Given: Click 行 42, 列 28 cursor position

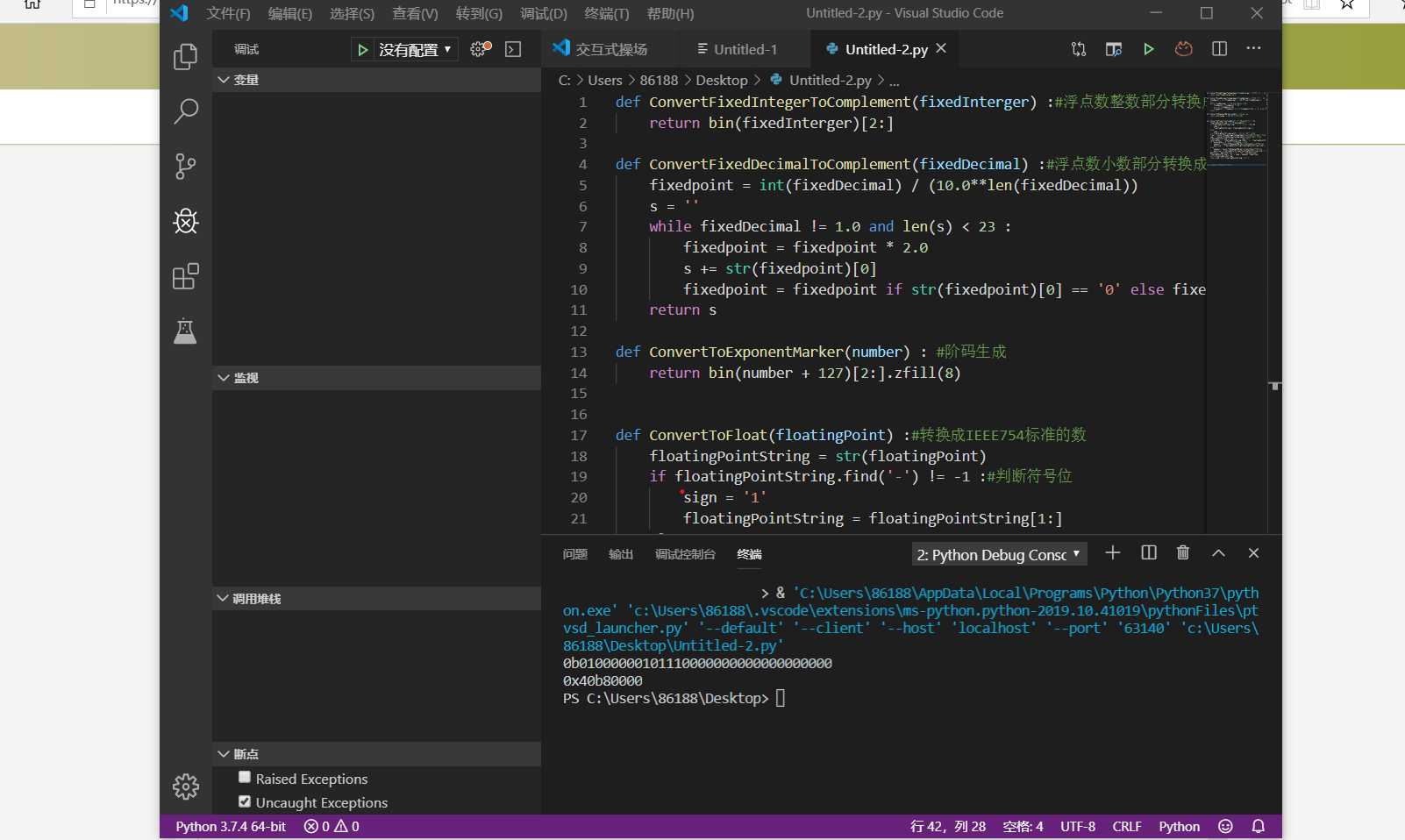Looking at the screenshot, I should coord(948,827).
